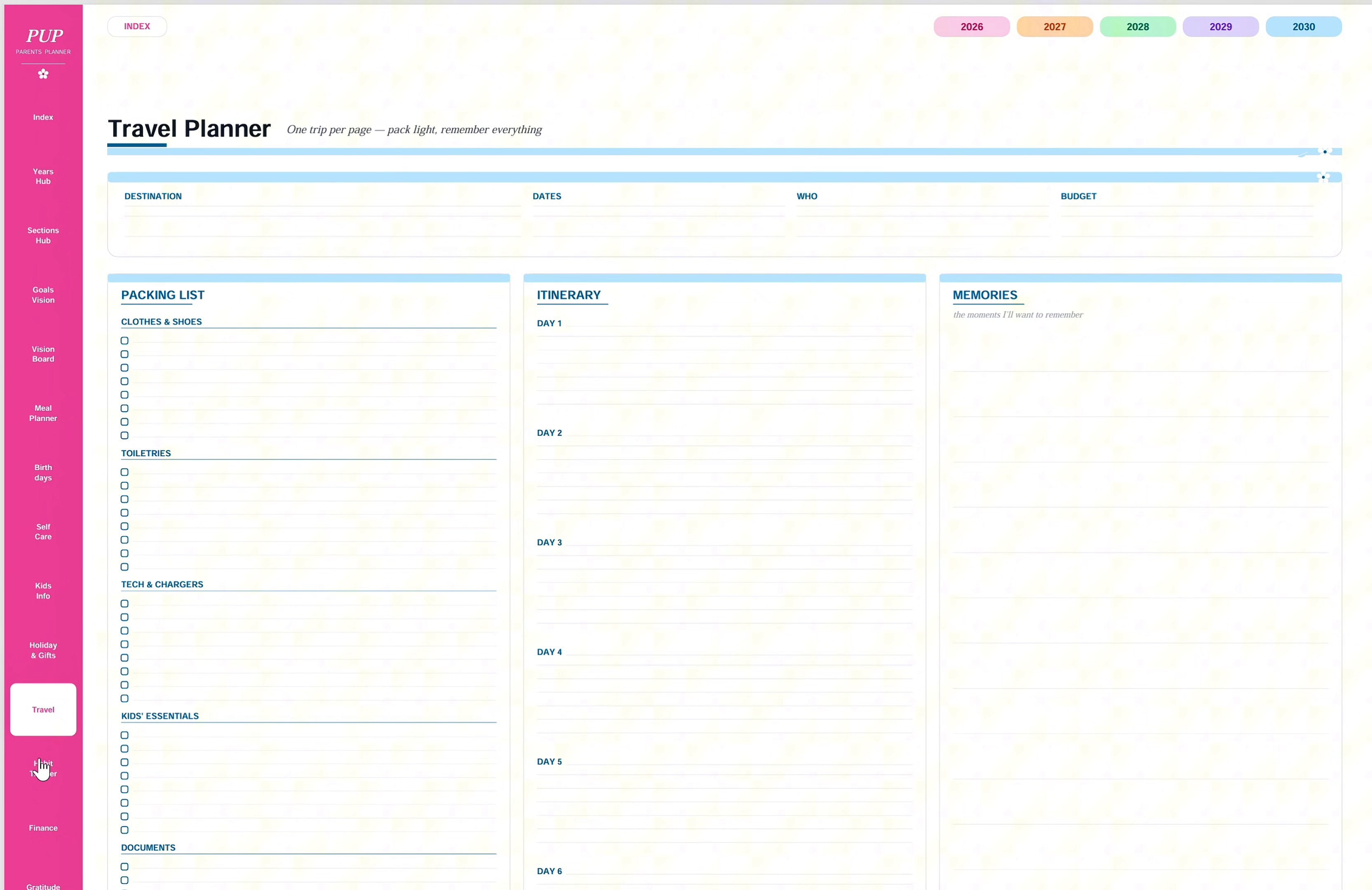This screenshot has height=890, width=1372.
Task: Check the first Documents checkbox
Action: [125, 867]
